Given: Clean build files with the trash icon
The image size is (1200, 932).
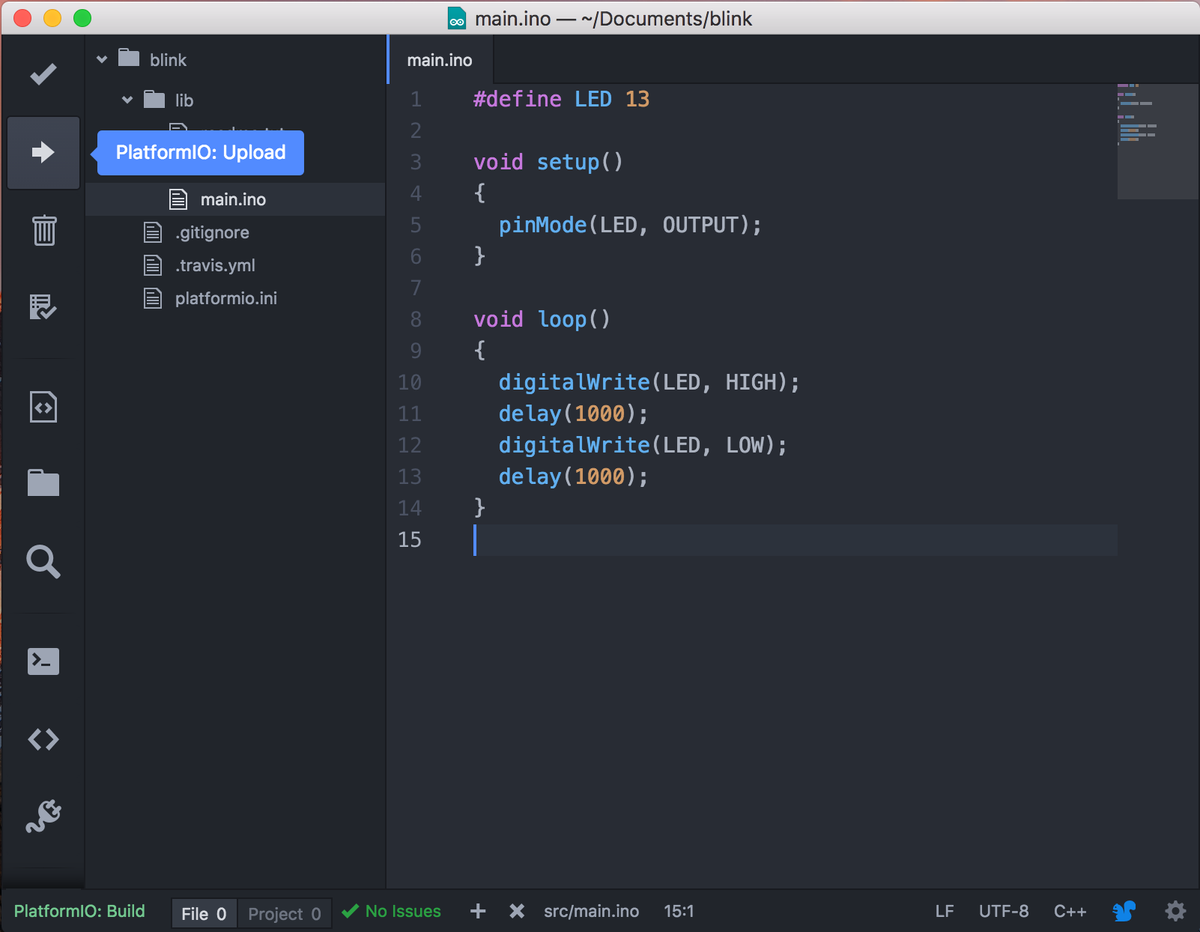Looking at the screenshot, I should (43, 230).
